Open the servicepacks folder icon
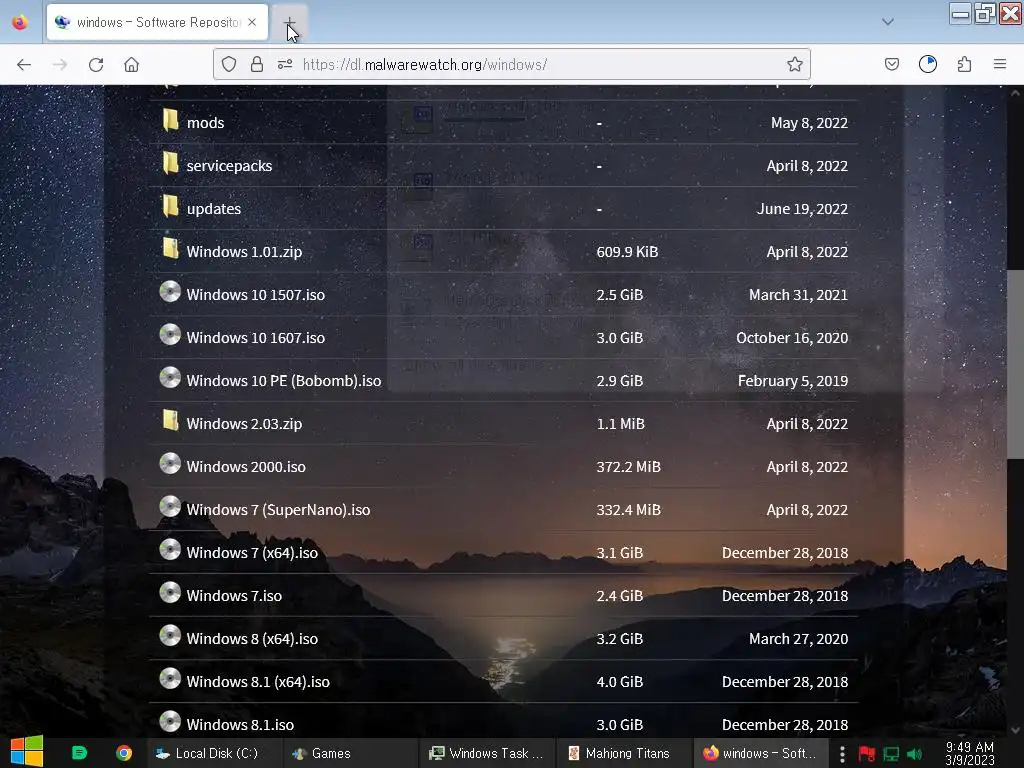This screenshot has width=1024, height=768. click(x=170, y=163)
